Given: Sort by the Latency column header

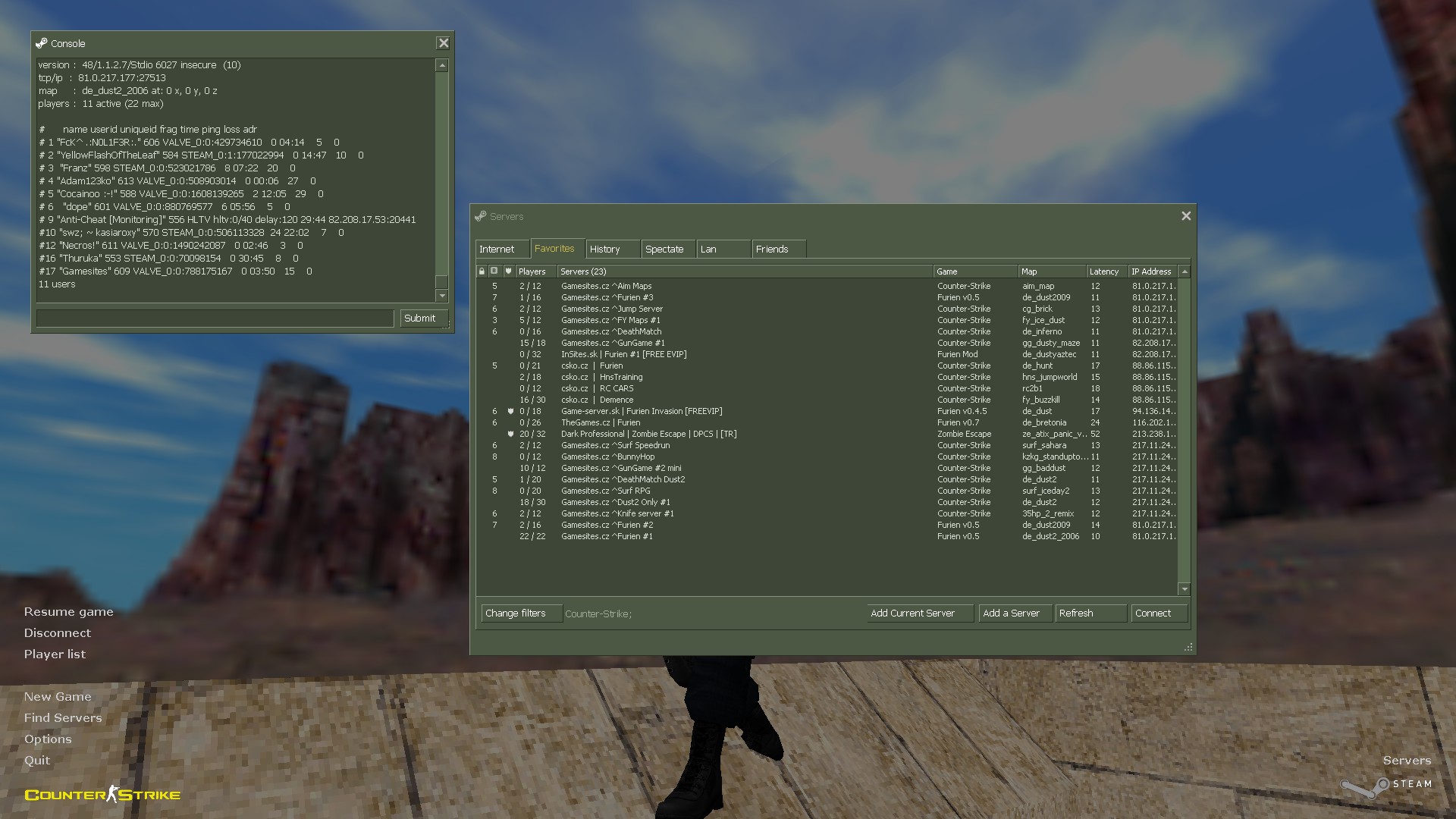Looking at the screenshot, I should (x=1106, y=271).
